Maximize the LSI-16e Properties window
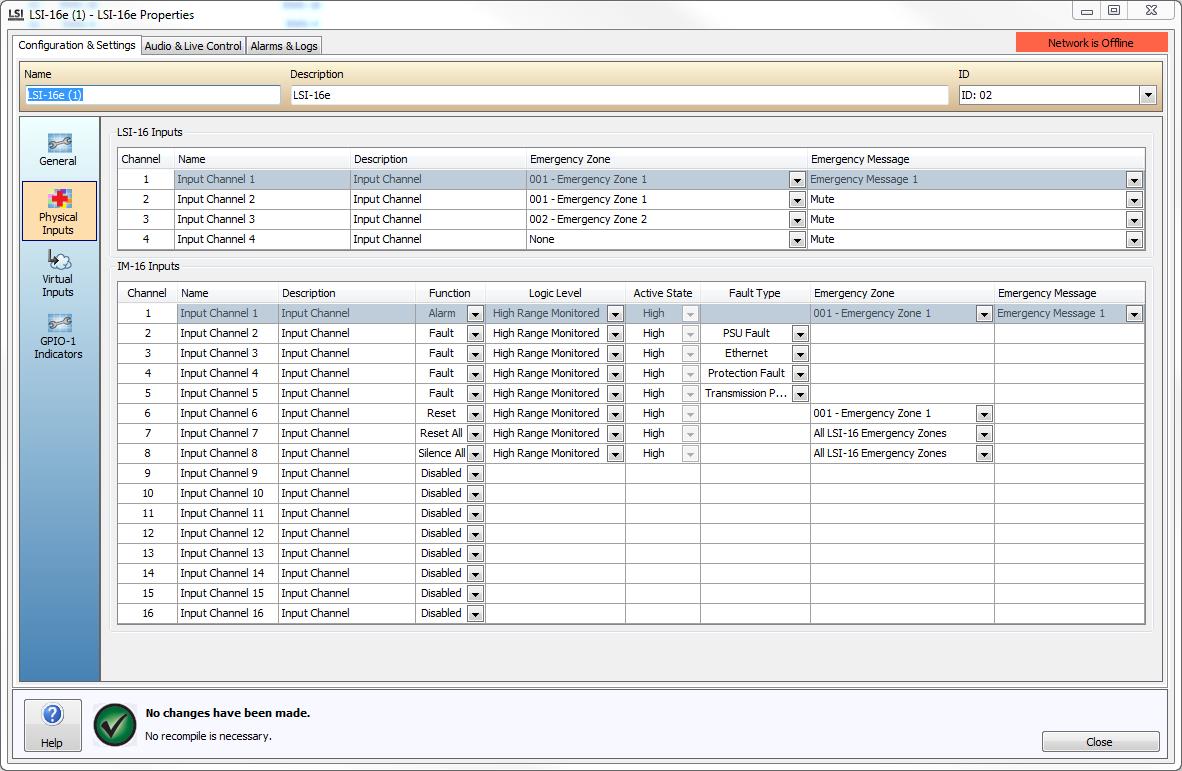1182x771 pixels. pos(1114,11)
